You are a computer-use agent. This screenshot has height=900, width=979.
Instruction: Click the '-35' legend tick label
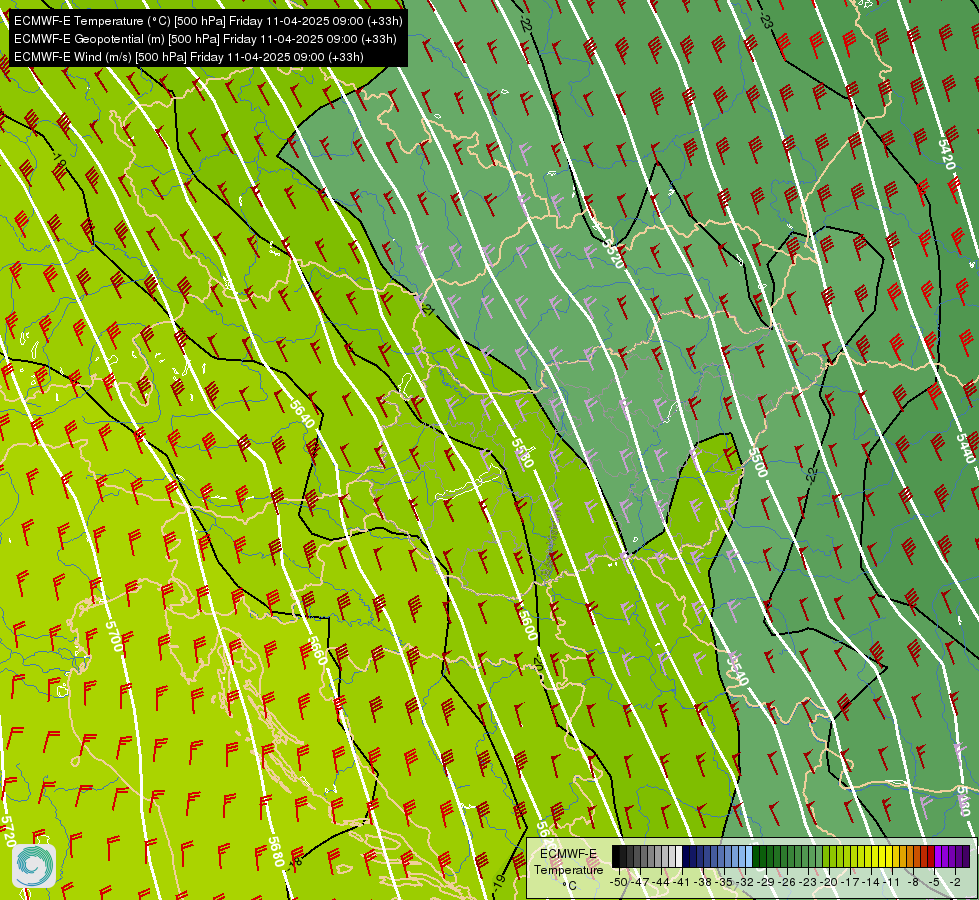pyautogui.click(x=724, y=882)
